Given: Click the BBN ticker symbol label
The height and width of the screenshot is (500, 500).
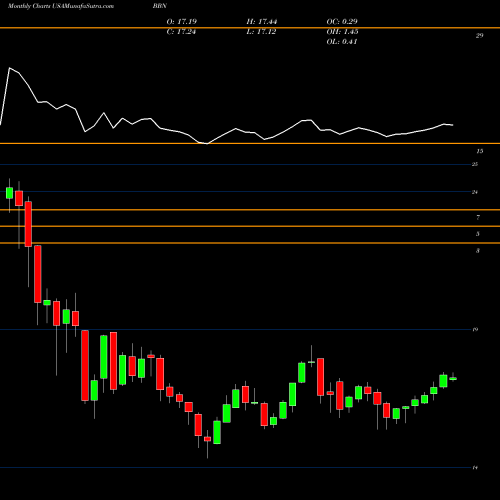Looking at the screenshot, I should [160, 6].
